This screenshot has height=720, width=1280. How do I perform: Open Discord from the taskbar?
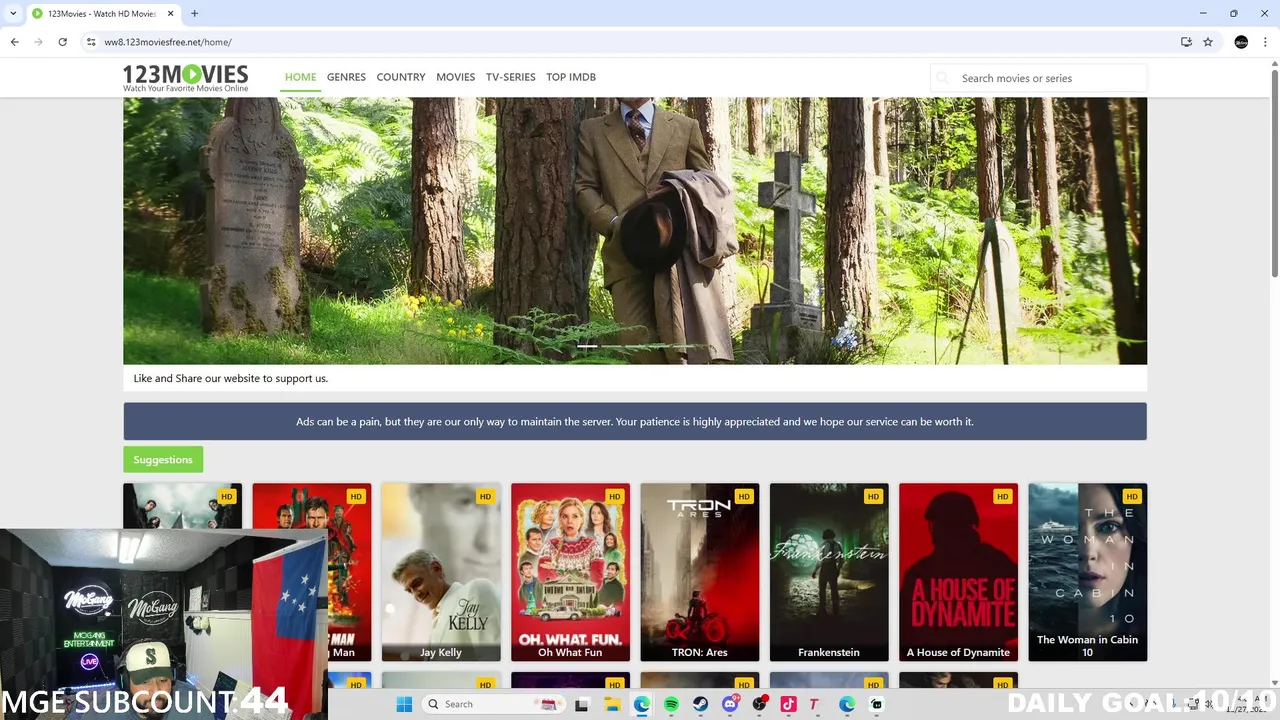coord(730,704)
